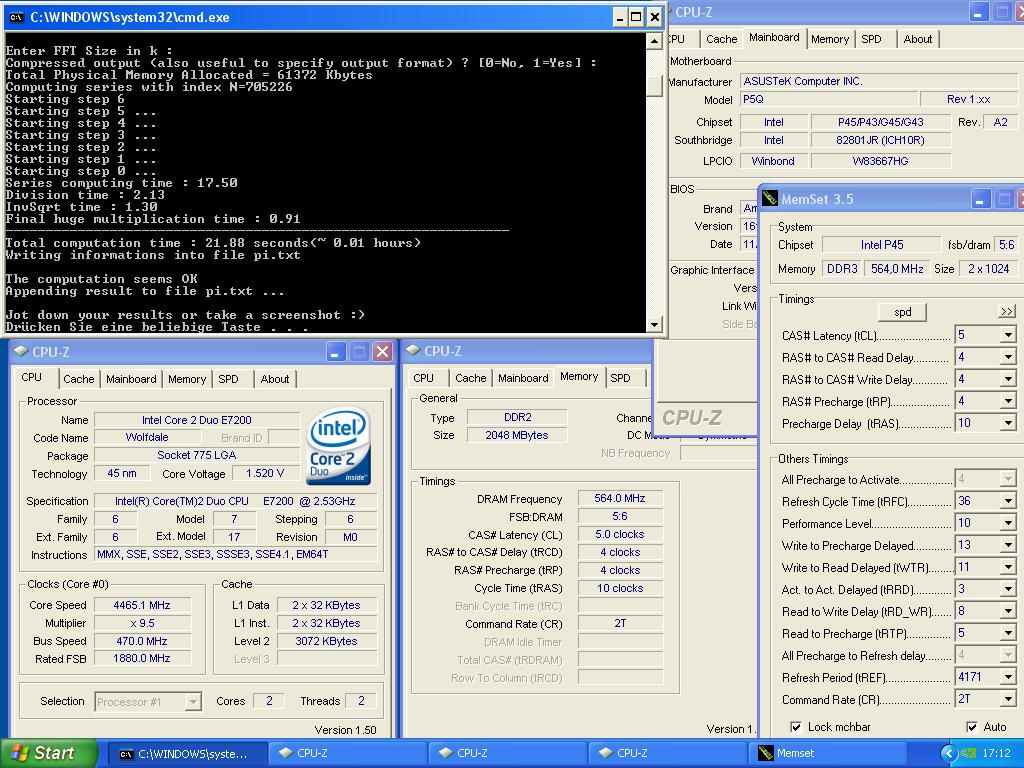Switch to Mainboard tab in CPU window

click(131, 379)
